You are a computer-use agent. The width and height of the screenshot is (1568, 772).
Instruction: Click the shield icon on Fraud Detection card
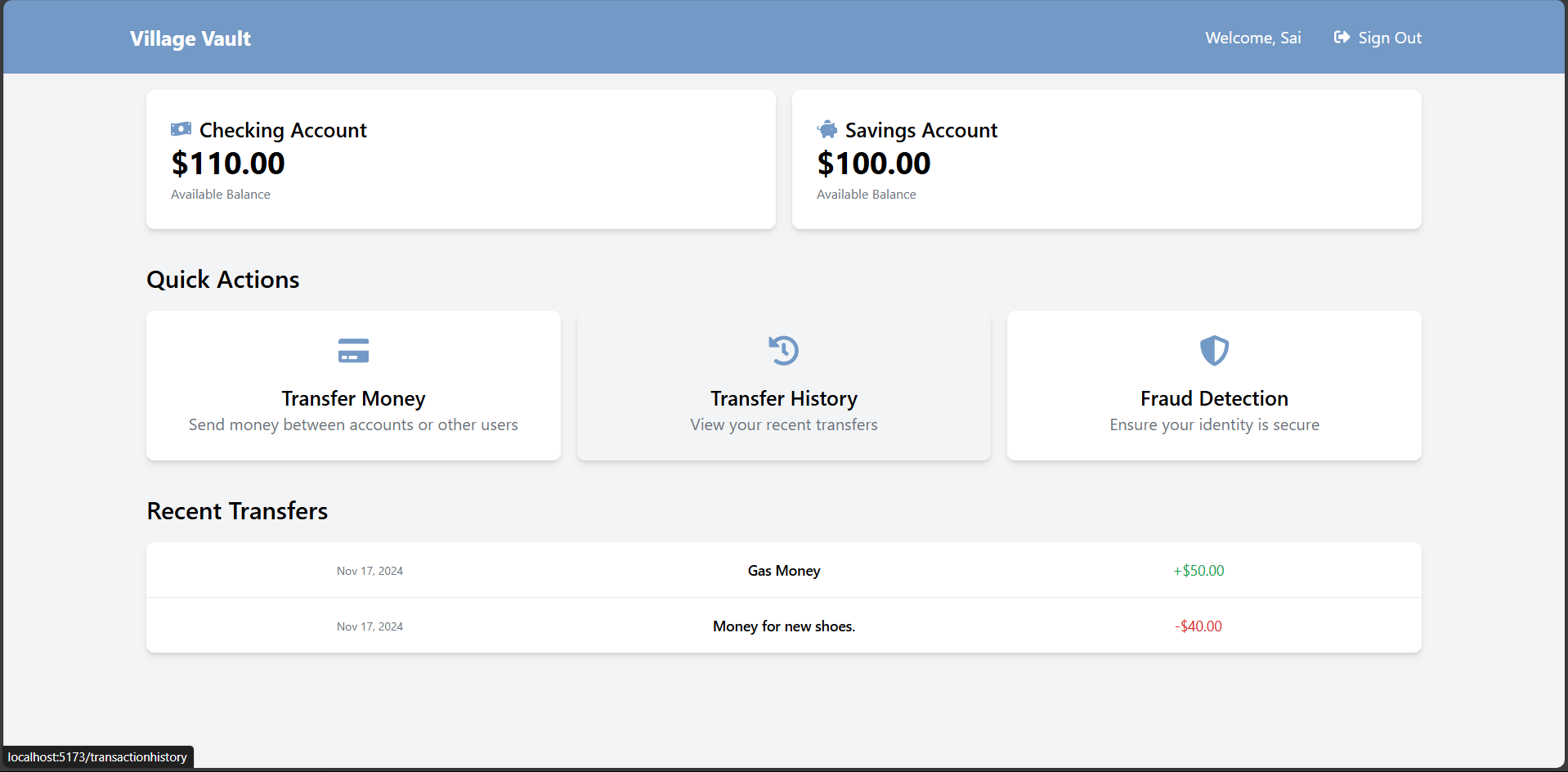click(1214, 350)
